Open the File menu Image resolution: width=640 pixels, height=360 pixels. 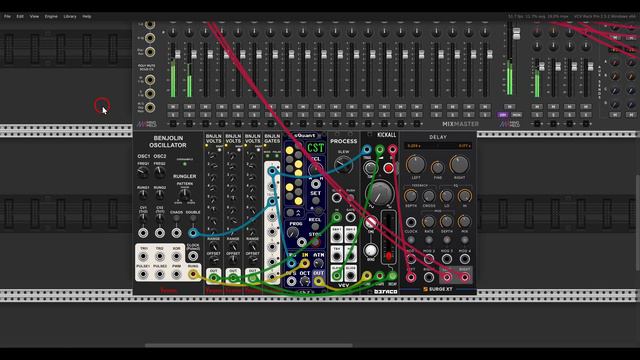tap(7, 16)
